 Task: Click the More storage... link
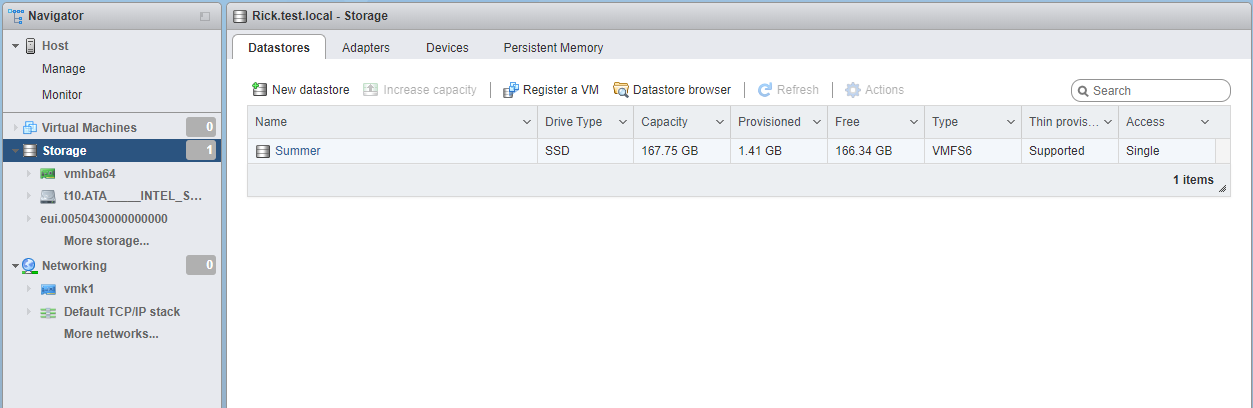pos(106,241)
